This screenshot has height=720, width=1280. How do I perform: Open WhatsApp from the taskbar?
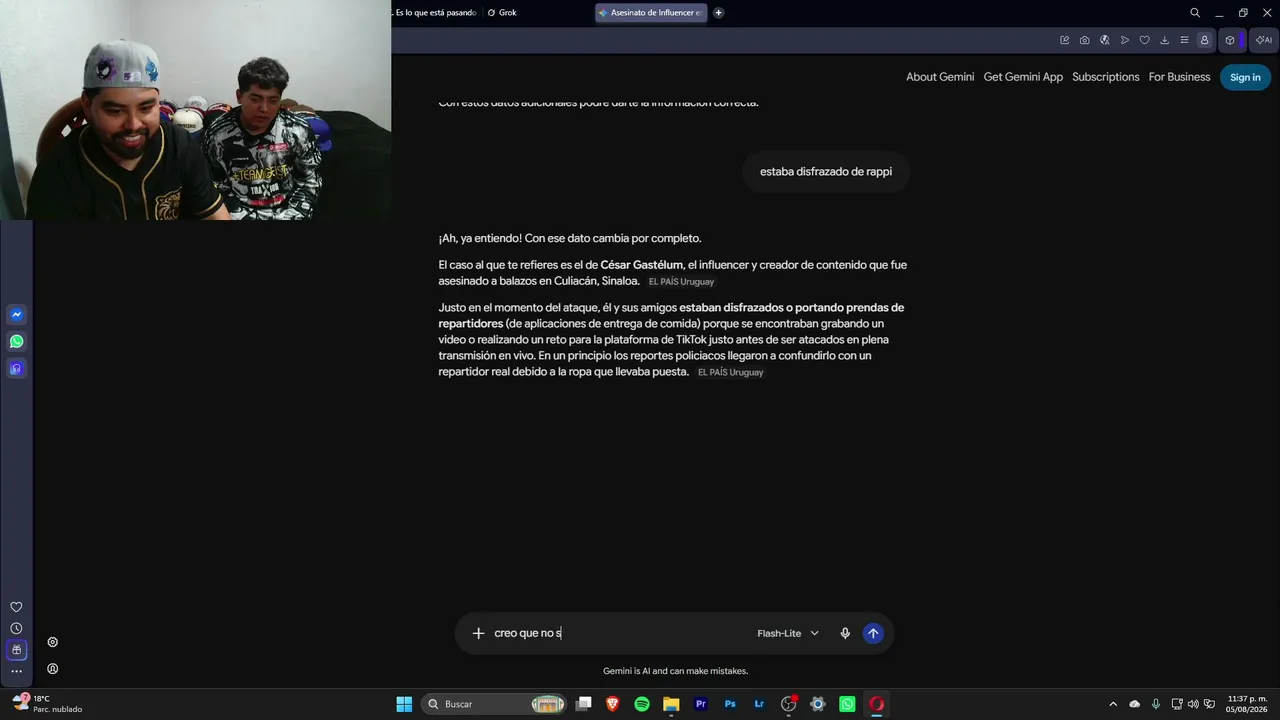tap(847, 704)
